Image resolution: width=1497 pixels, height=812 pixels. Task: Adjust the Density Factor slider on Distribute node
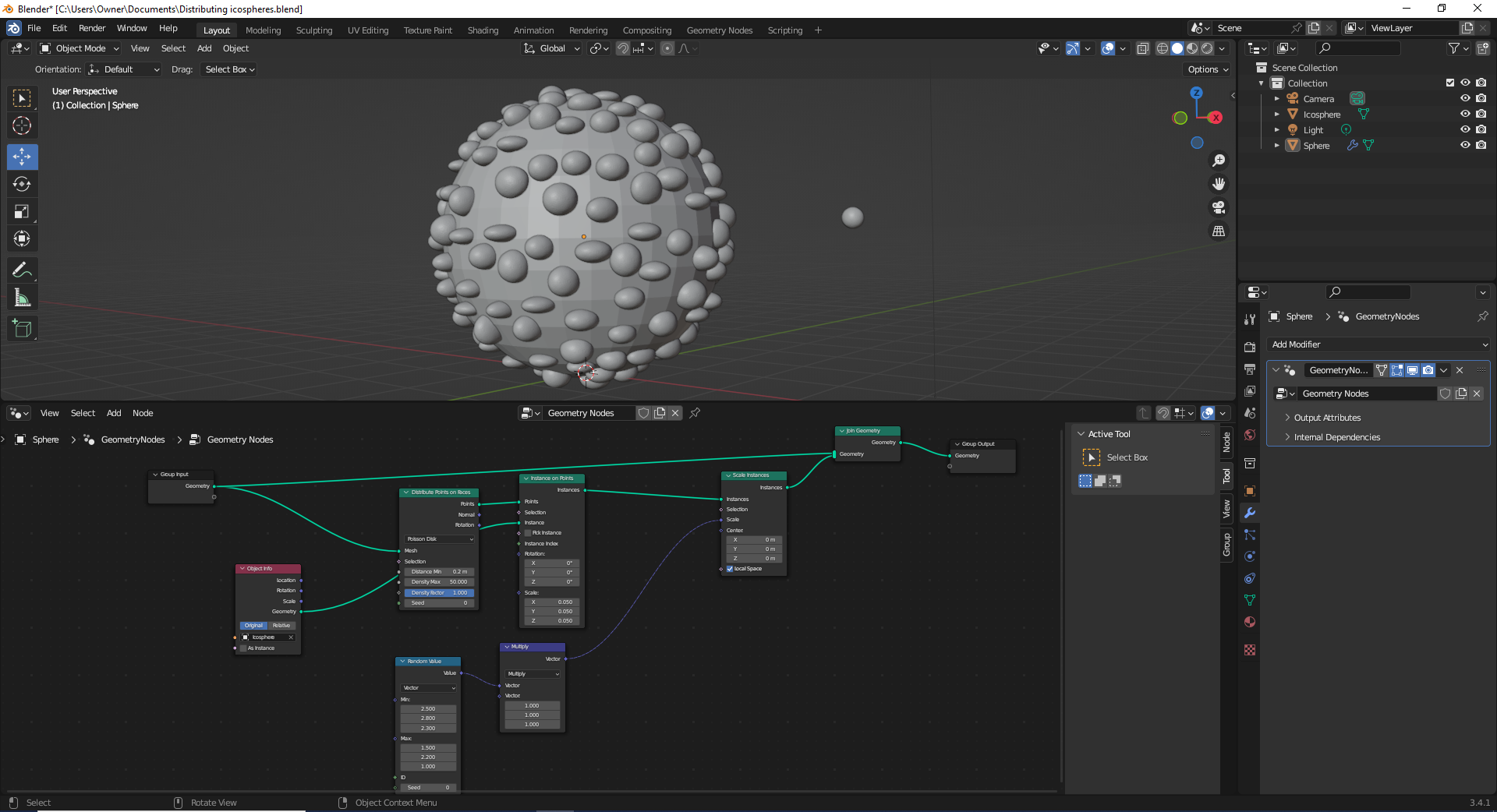tap(439, 593)
